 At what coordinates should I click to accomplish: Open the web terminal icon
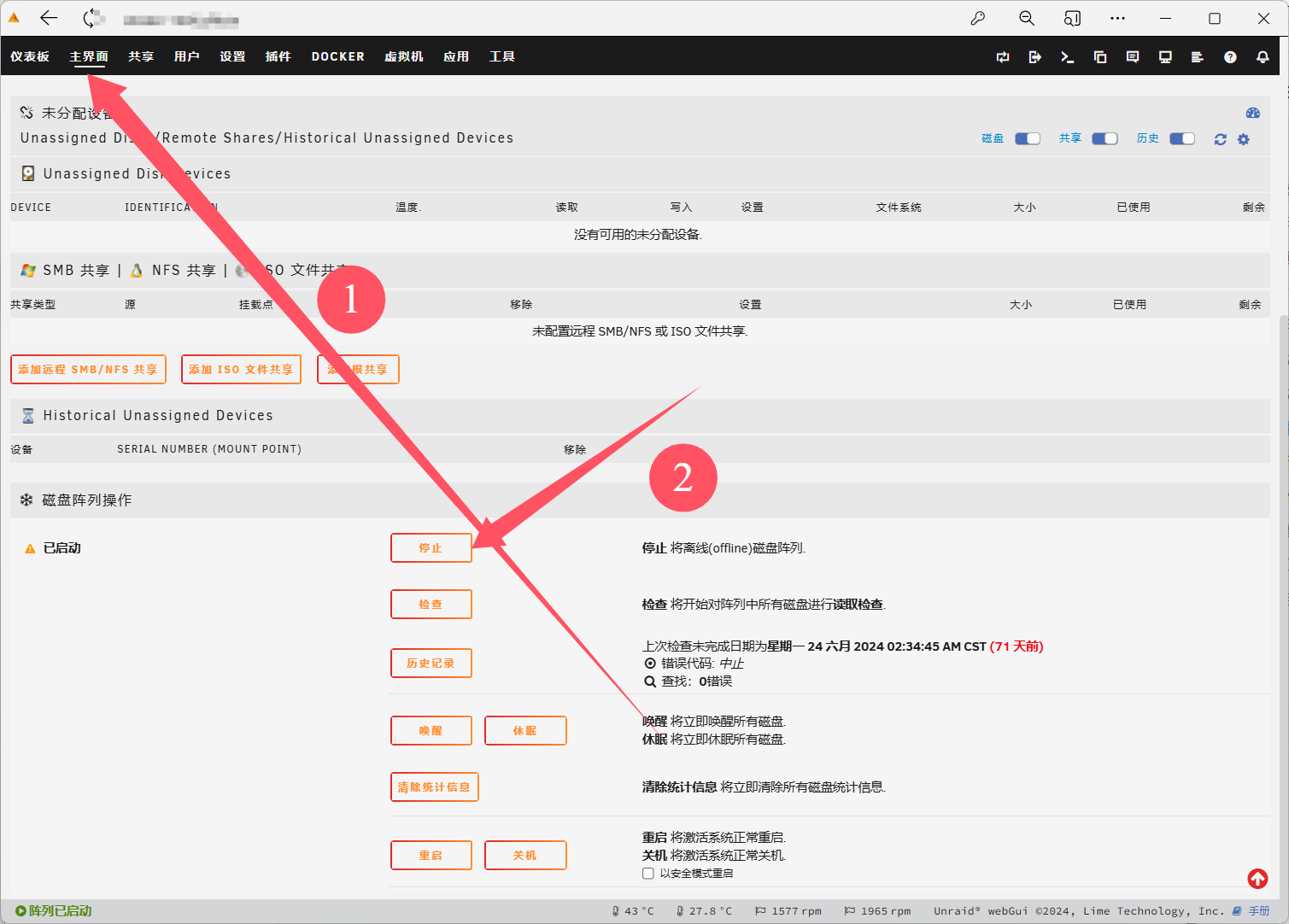tap(1067, 57)
